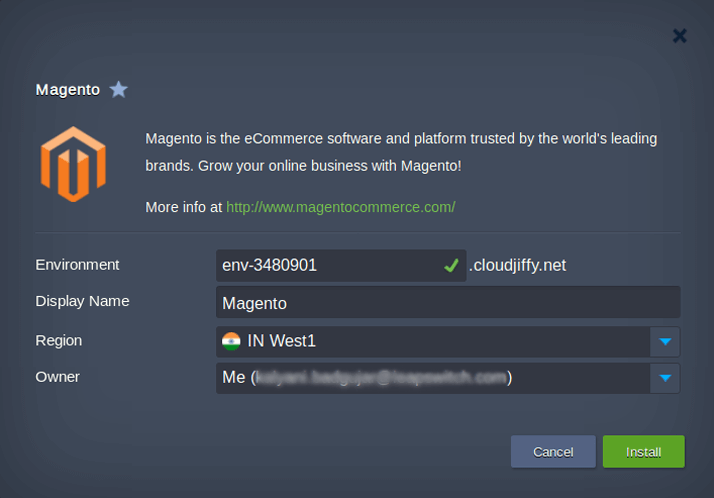The image size is (714, 498).
Task: Click the Environment field label
Action: [x=77, y=265]
